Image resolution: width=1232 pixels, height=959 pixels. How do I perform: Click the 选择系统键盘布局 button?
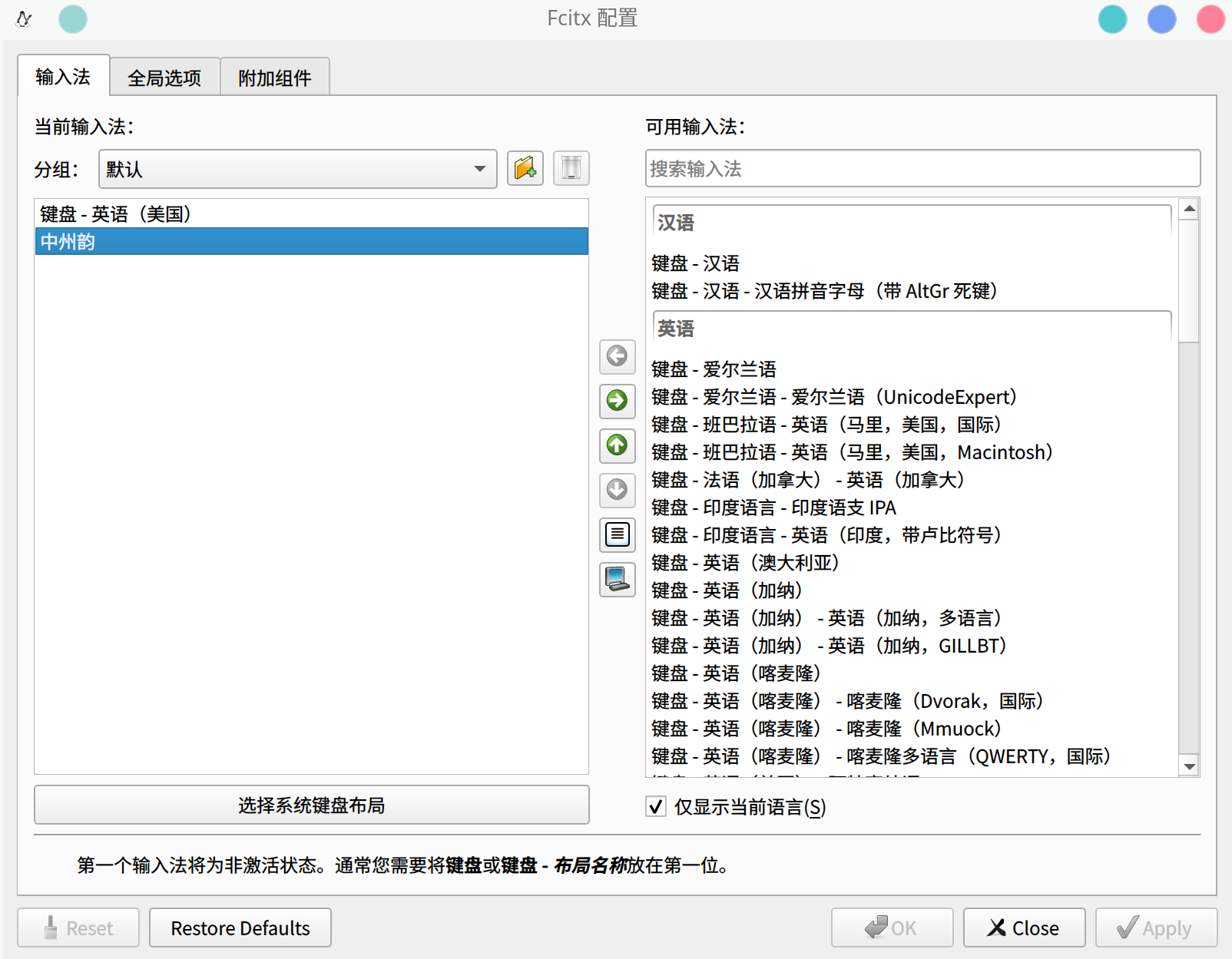311,805
